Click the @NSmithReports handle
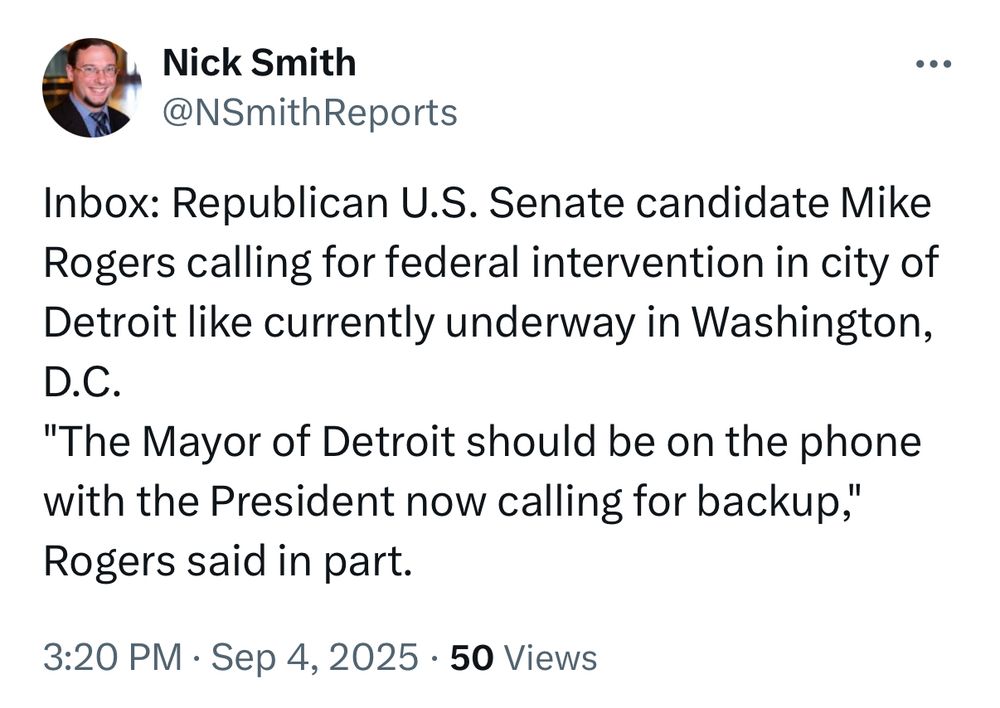1000x708 pixels. pyautogui.click(x=309, y=113)
